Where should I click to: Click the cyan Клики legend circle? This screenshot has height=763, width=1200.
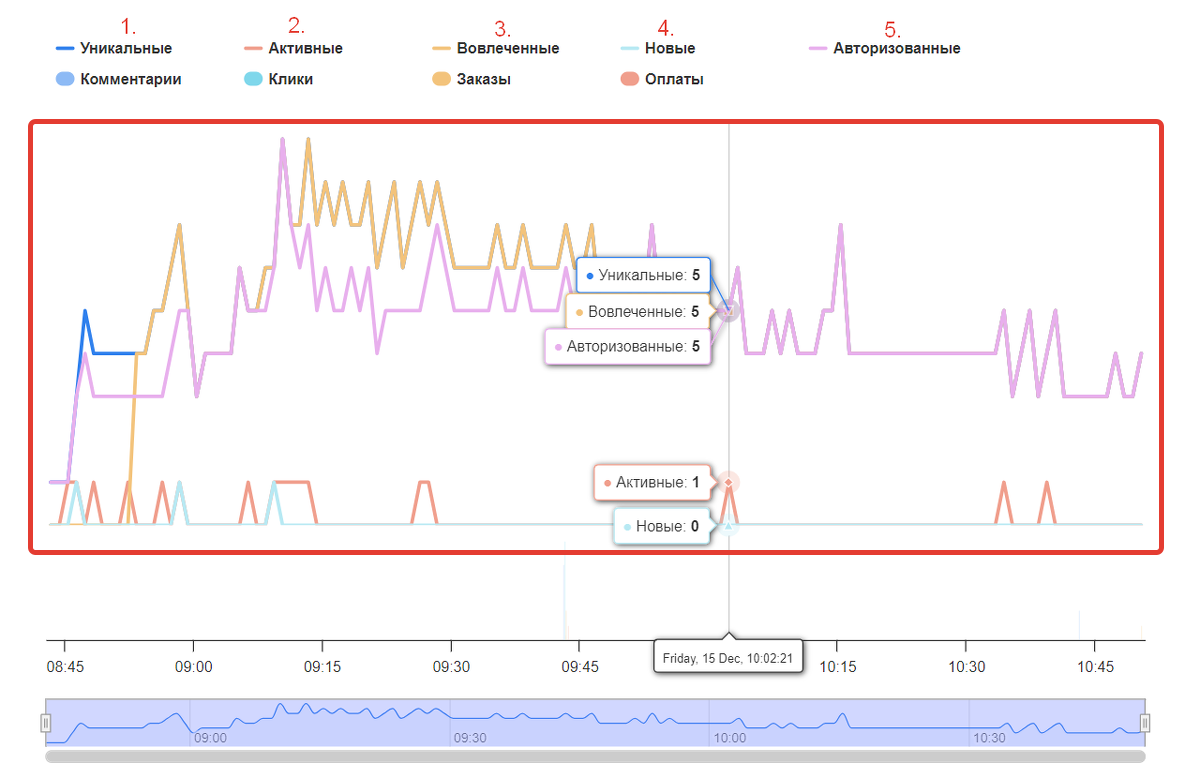click(253, 79)
